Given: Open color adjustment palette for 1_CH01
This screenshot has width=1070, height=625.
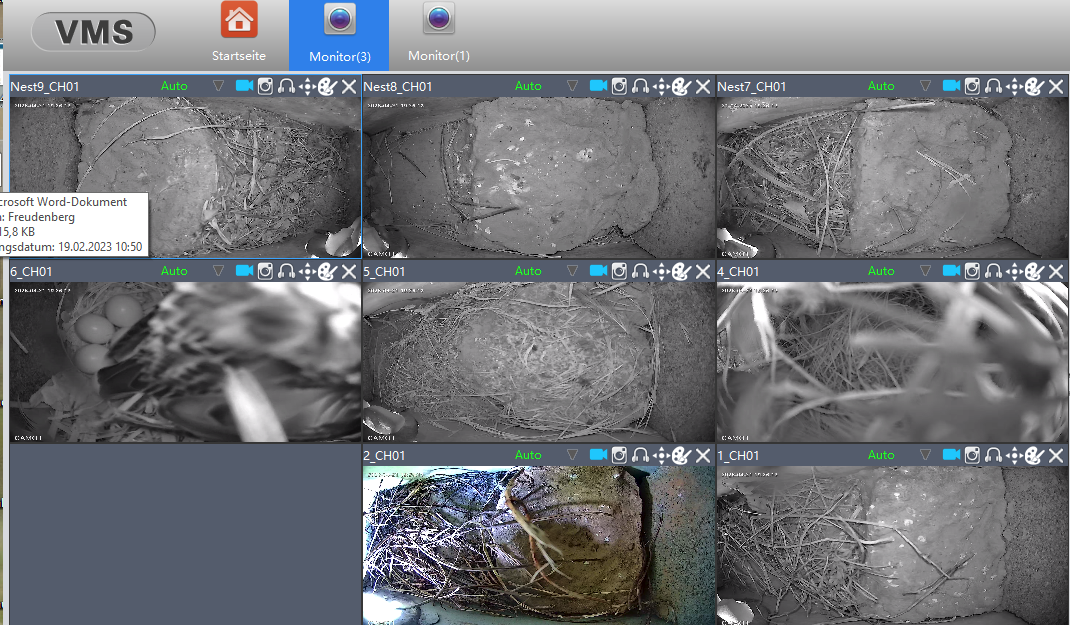Looking at the screenshot, I should pos(1035,455).
